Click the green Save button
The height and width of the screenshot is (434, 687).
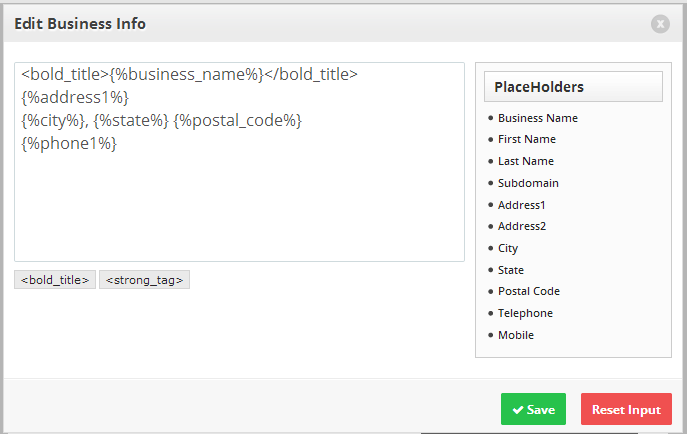[533, 410]
